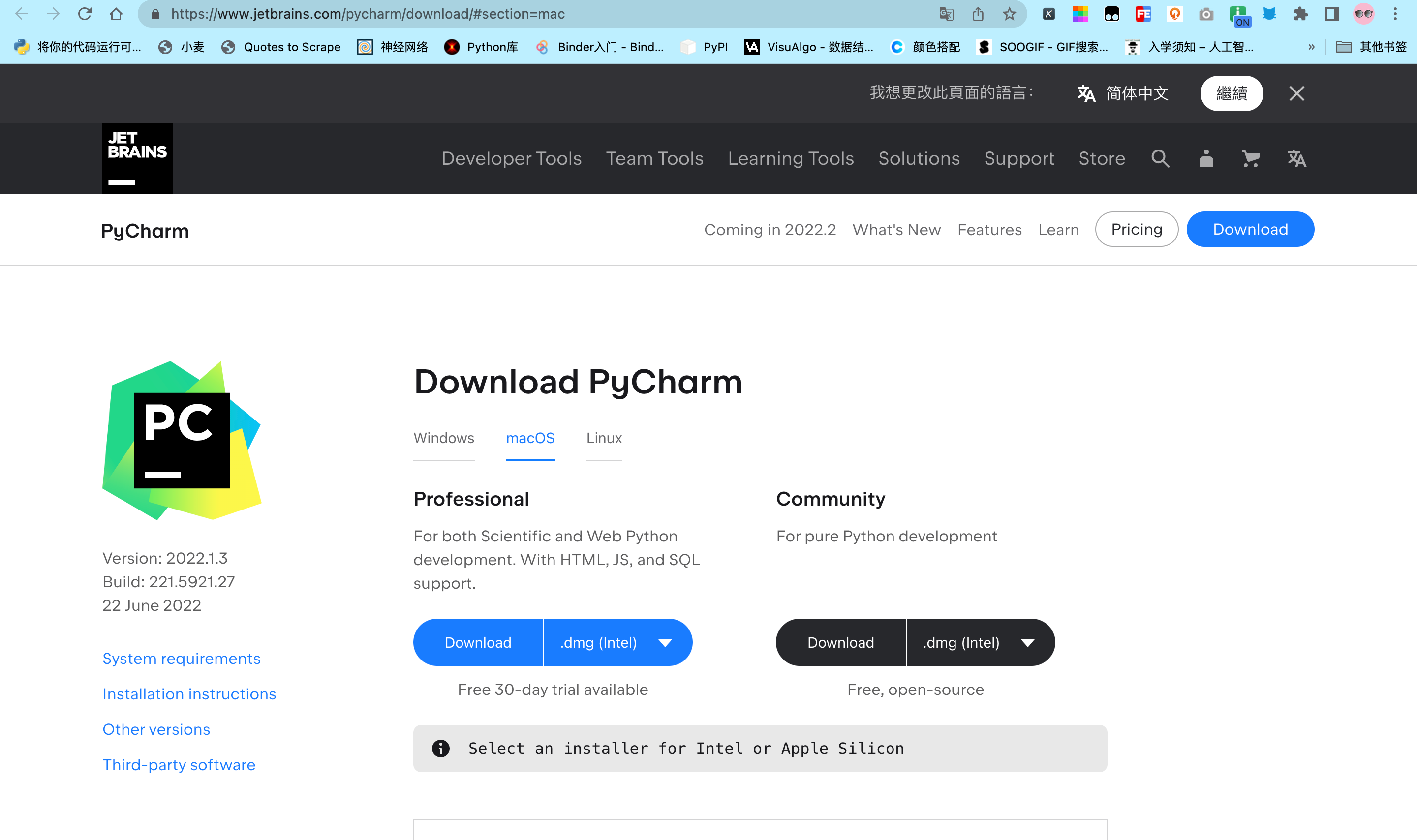The width and height of the screenshot is (1417, 840).
Task: Open Third-party software link
Action: (179, 765)
